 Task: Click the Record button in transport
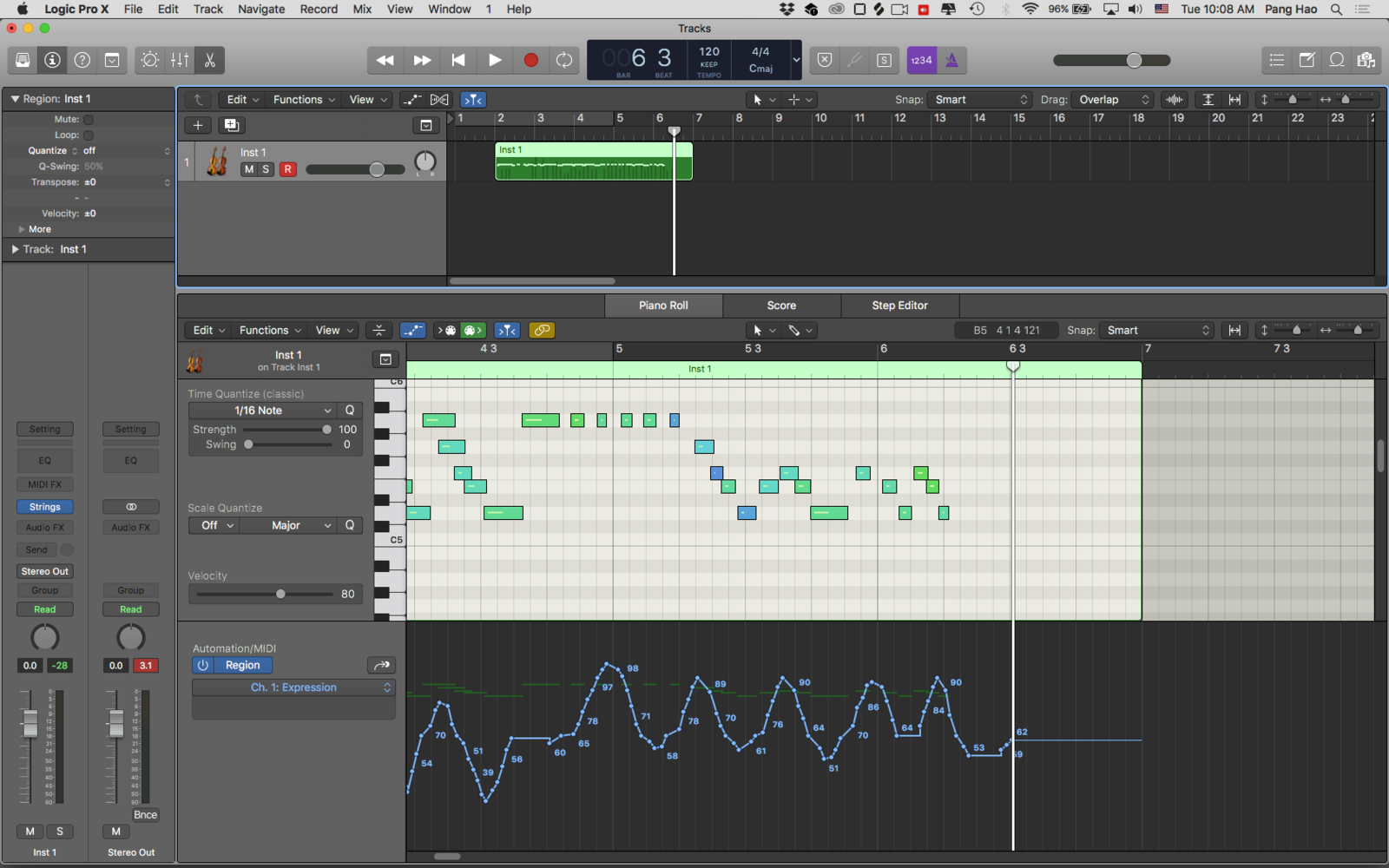click(530, 60)
